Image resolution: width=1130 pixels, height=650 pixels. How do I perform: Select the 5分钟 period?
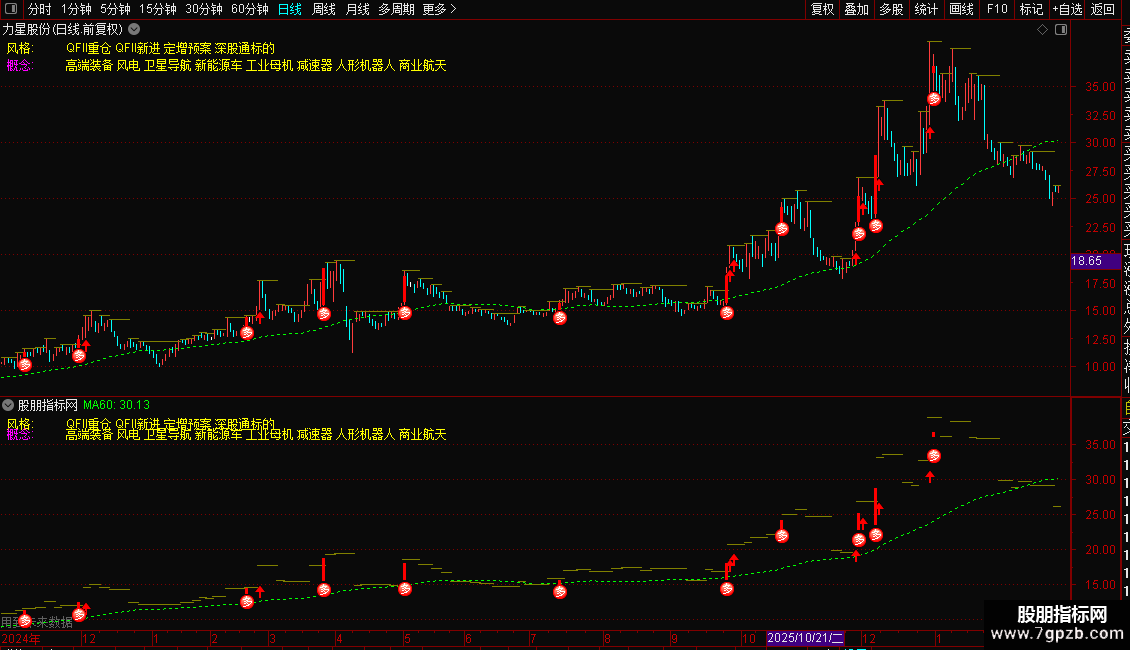(x=115, y=9)
